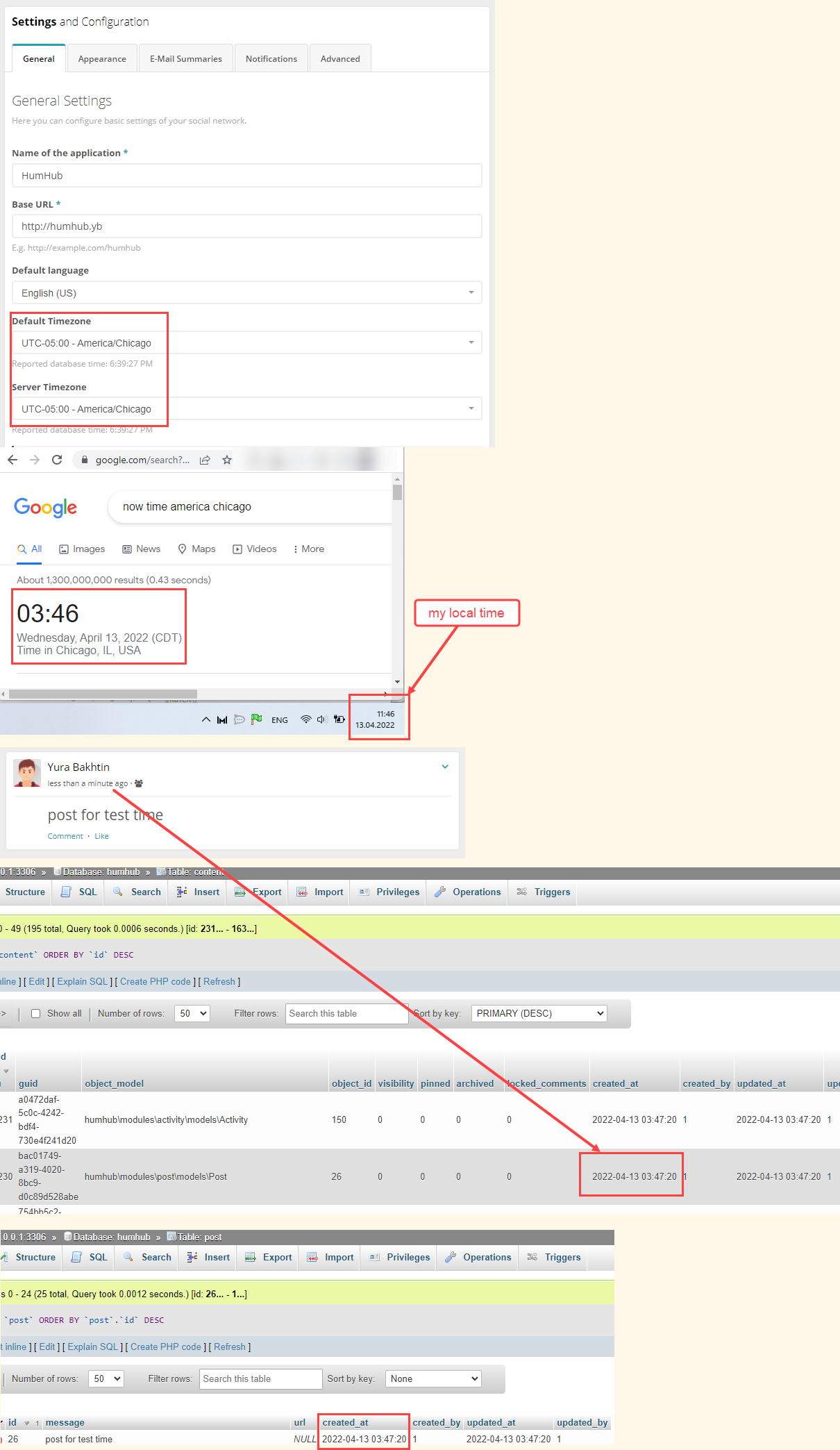Image resolution: width=840 pixels, height=1450 pixels.
Task: Open the SQL tab in post table
Action: tap(90, 1258)
